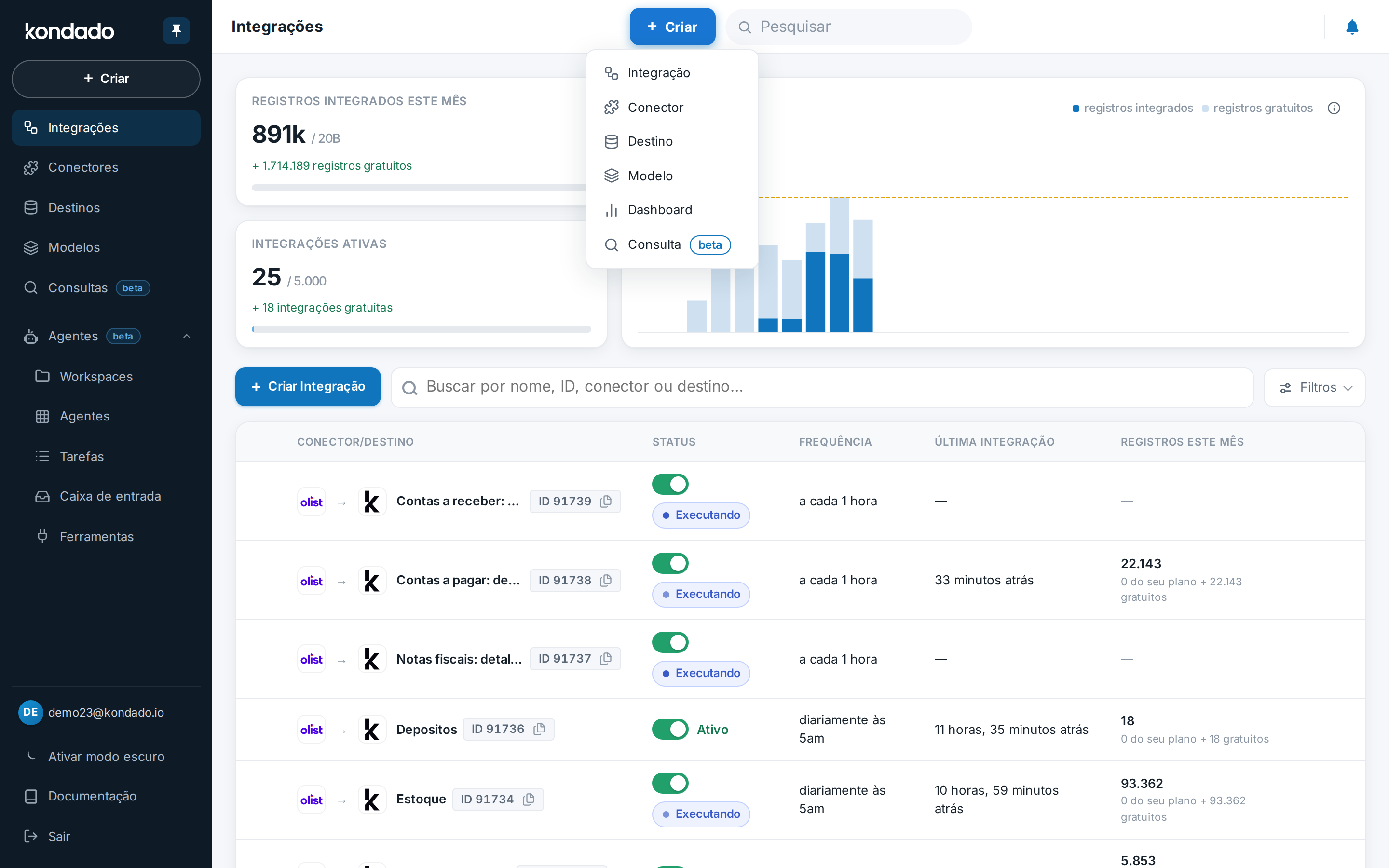Click the pin sidebar icon
The image size is (1389, 868).
pyautogui.click(x=176, y=30)
